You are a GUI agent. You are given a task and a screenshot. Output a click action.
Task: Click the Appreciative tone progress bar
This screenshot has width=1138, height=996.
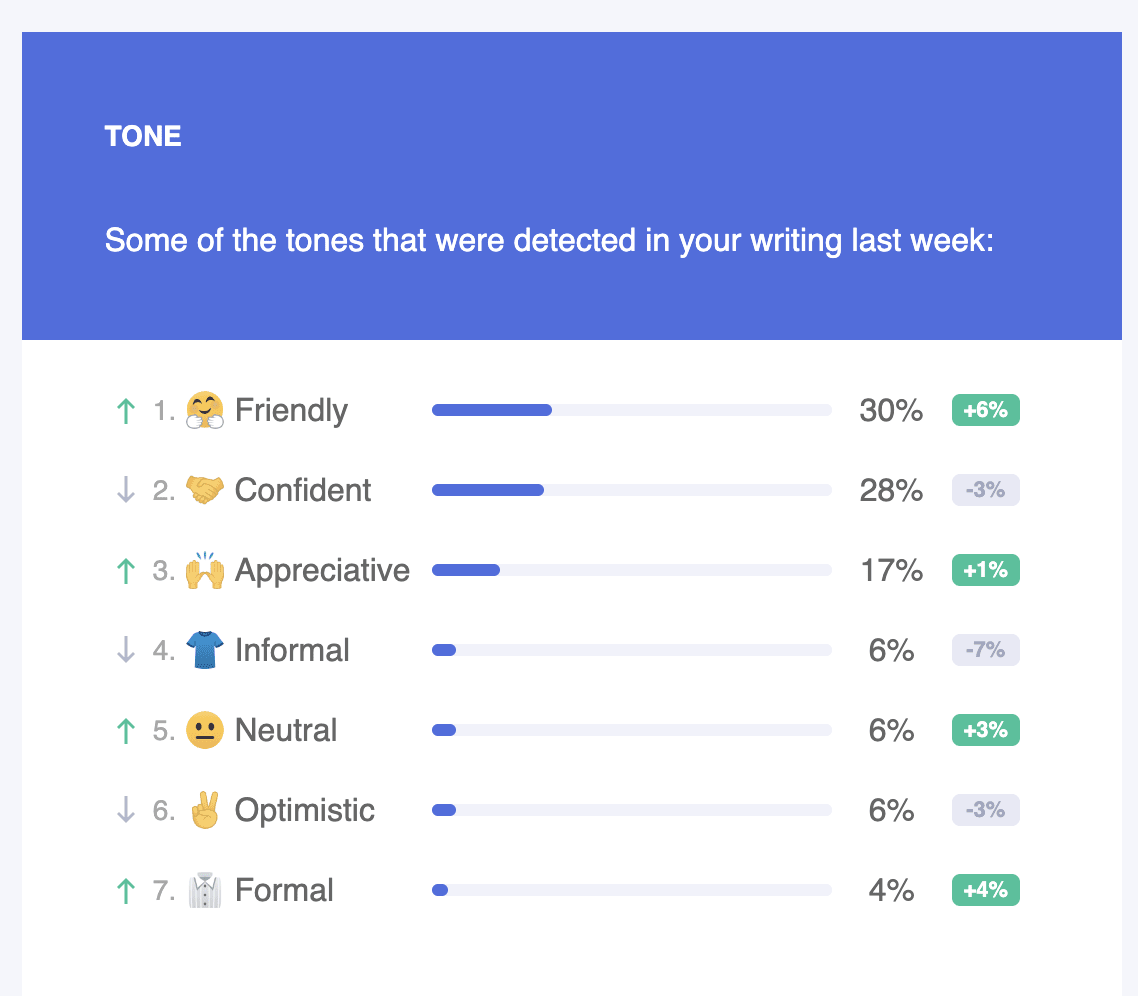[x=631, y=570]
